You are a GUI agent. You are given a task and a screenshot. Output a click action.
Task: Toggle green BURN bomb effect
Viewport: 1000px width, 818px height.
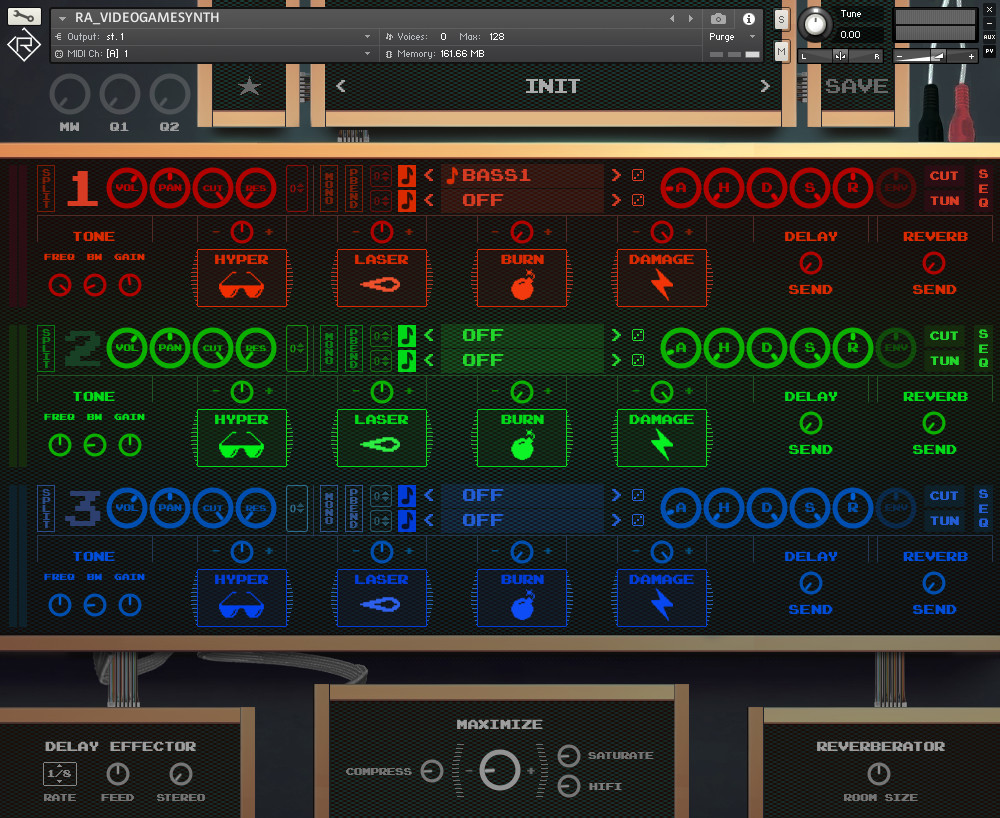522,438
